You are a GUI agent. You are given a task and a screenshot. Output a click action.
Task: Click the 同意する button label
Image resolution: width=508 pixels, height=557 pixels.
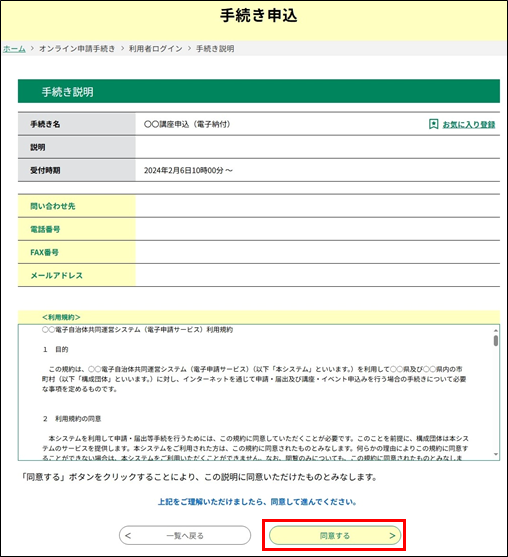coord(335,535)
